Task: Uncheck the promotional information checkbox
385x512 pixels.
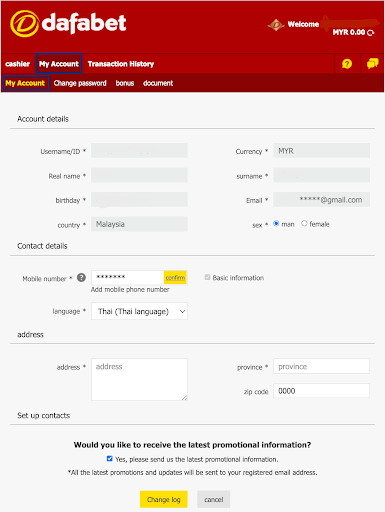Action: coord(109,459)
